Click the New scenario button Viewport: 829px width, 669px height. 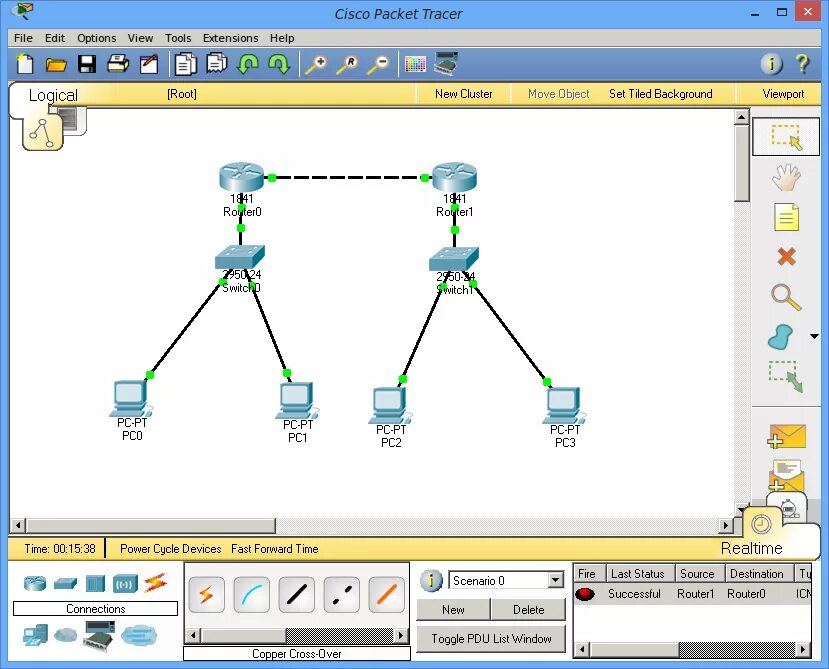453,609
